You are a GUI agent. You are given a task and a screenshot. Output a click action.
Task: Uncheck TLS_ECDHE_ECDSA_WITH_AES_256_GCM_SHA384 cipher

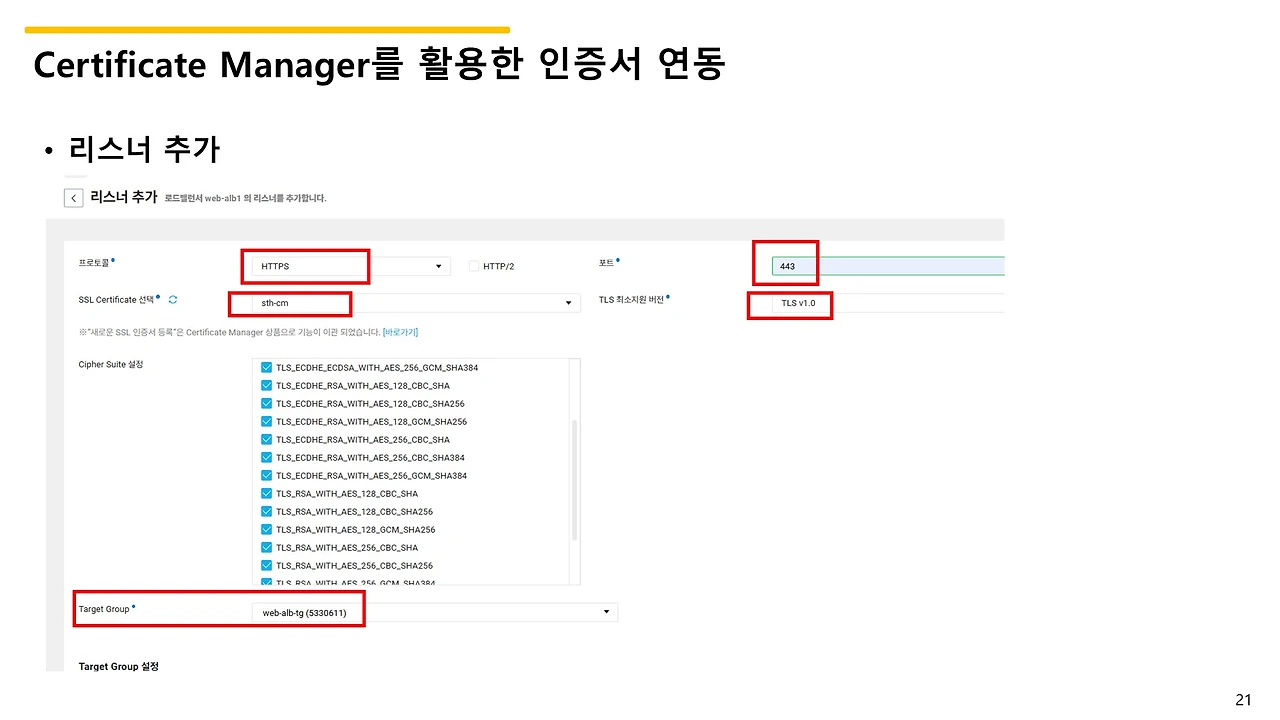pos(266,368)
